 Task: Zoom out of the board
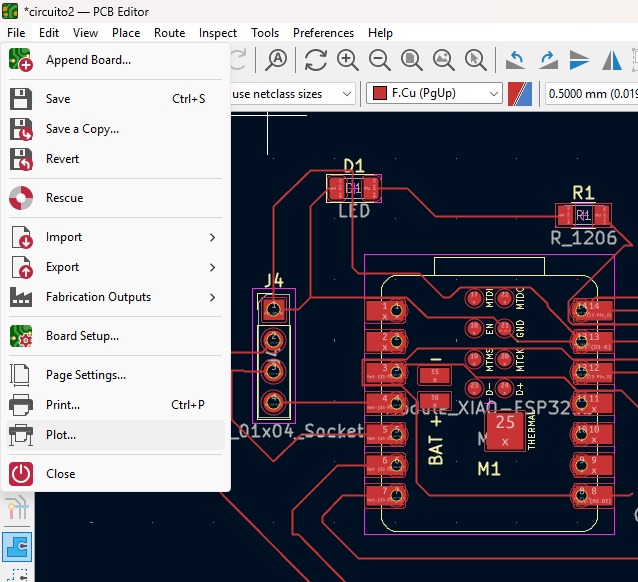click(x=379, y=60)
